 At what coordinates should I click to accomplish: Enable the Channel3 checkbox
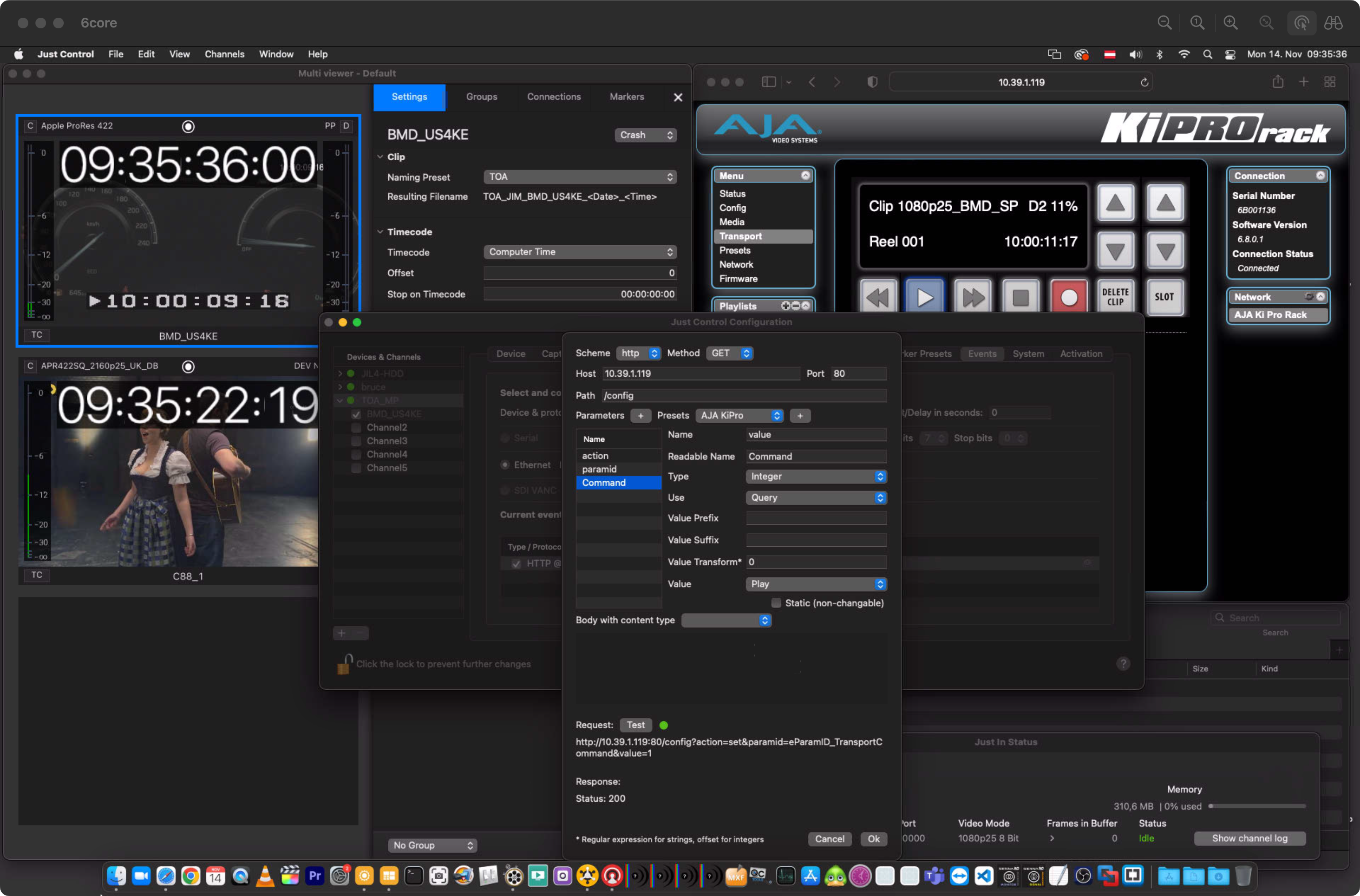coord(356,441)
